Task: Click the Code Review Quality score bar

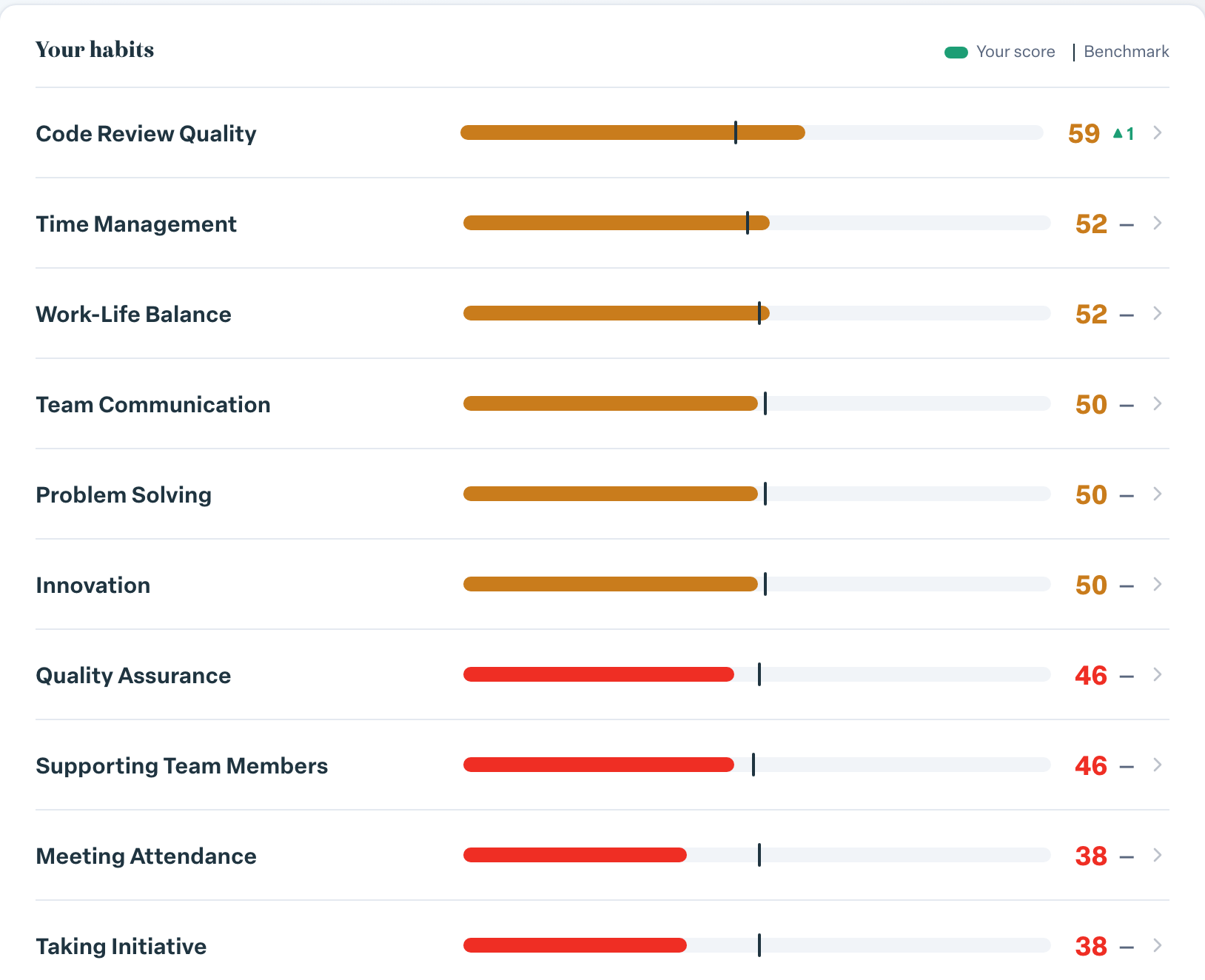Action: 752,132
